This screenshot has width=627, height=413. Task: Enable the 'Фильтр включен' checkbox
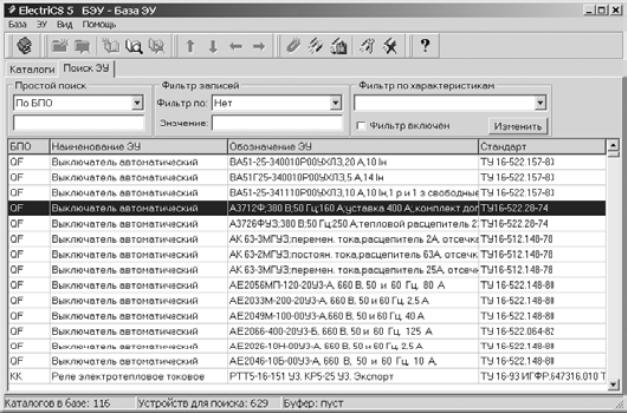pos(361,126)
